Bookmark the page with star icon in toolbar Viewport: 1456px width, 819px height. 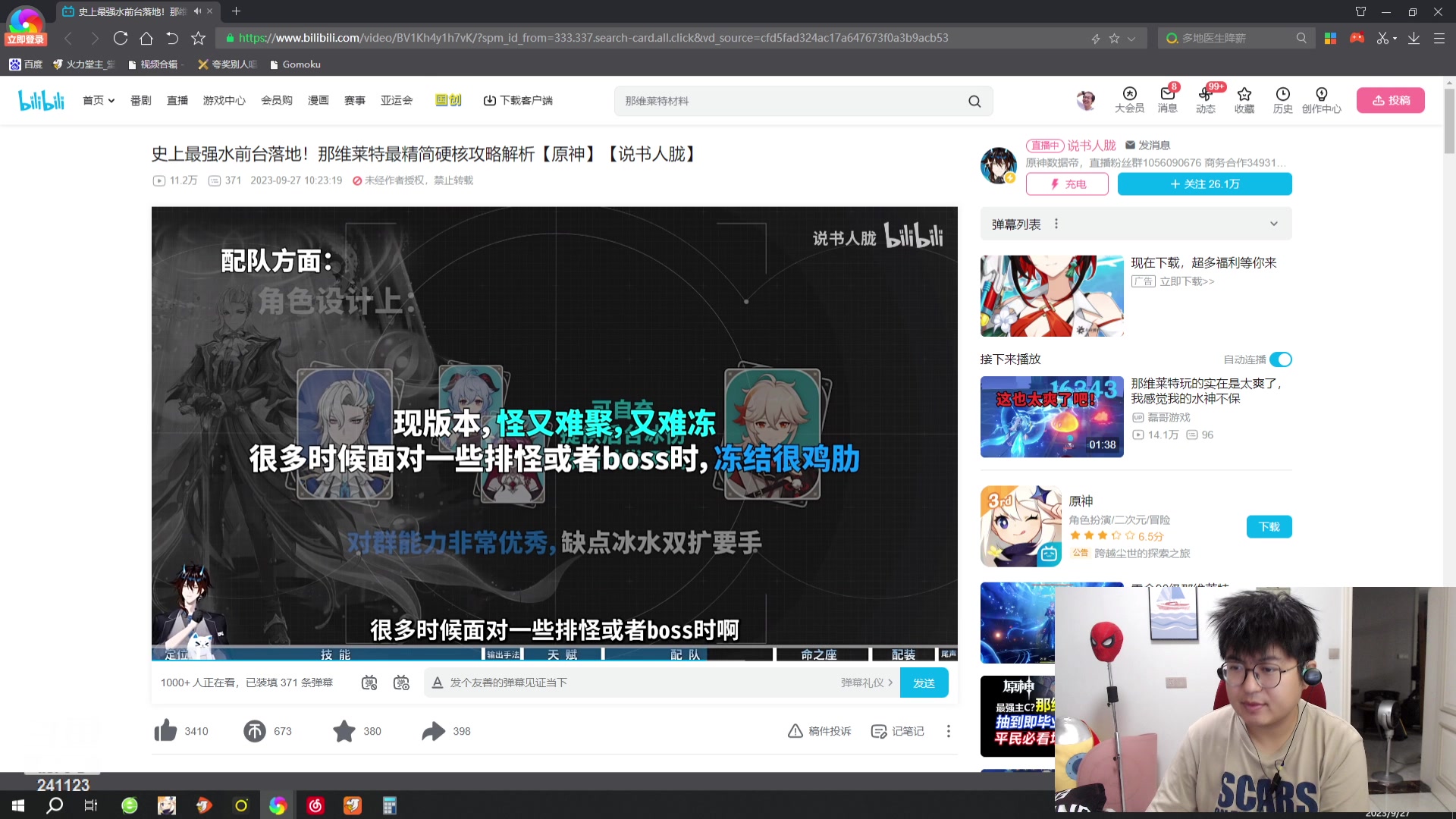pyautogui.click(x=198, y=38)
